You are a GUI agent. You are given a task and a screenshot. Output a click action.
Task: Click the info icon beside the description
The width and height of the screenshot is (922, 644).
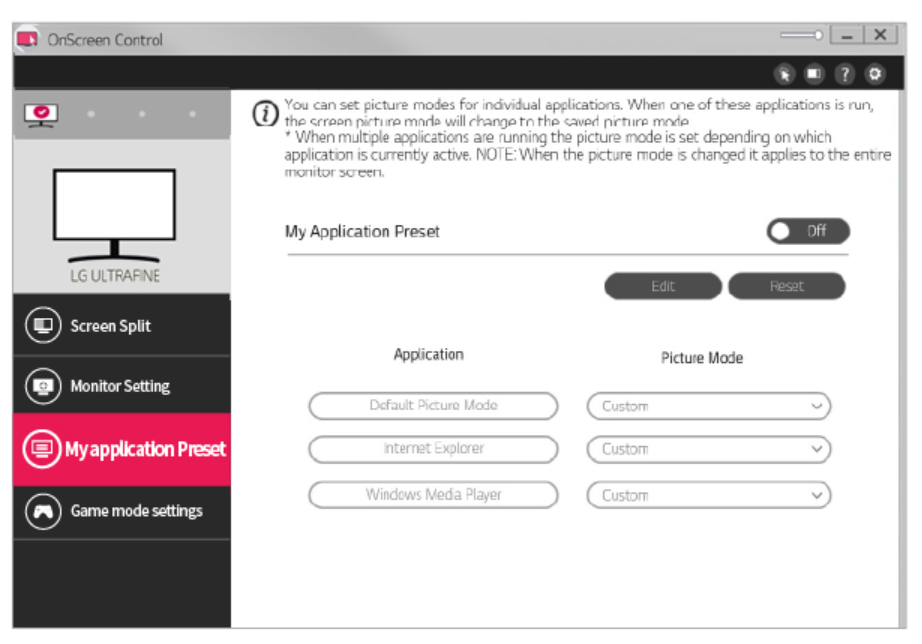(x=264, y=114)
